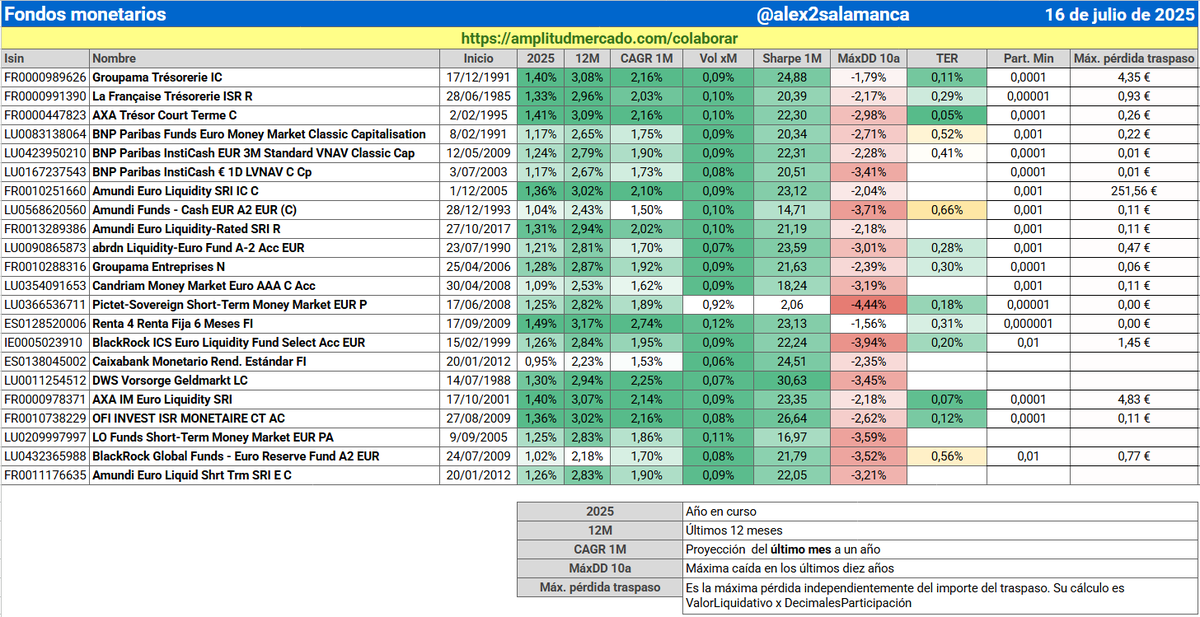Select the TER column header
The image size is (1200, 617).
pos(948,59)
